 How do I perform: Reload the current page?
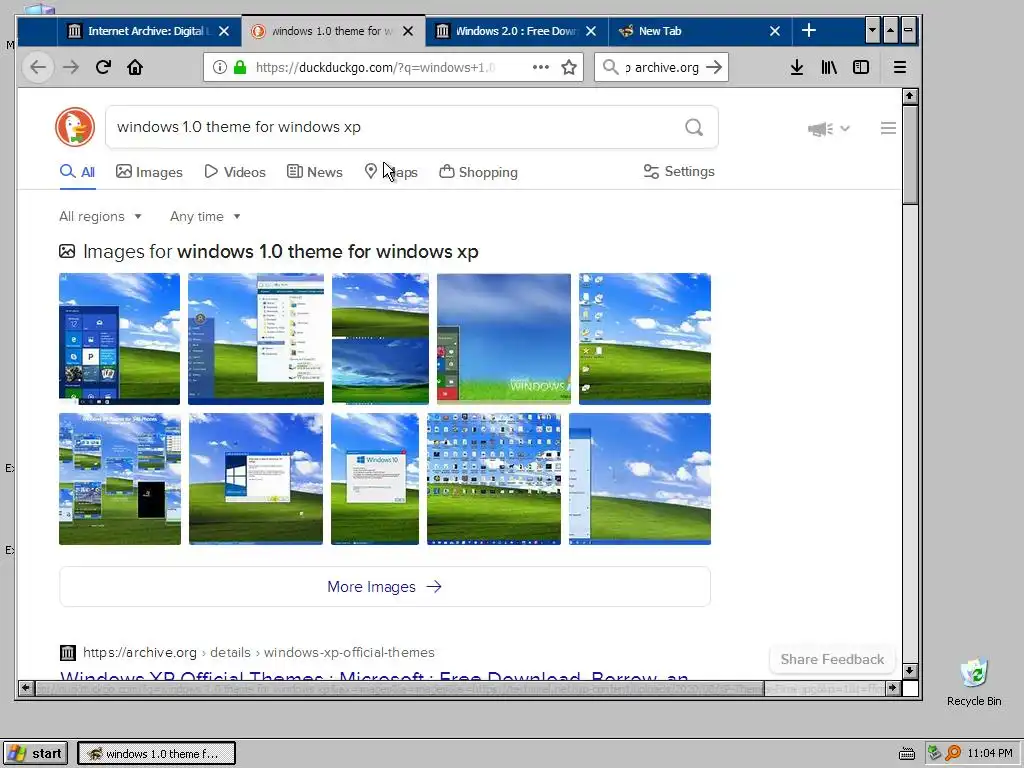point(103,67)
